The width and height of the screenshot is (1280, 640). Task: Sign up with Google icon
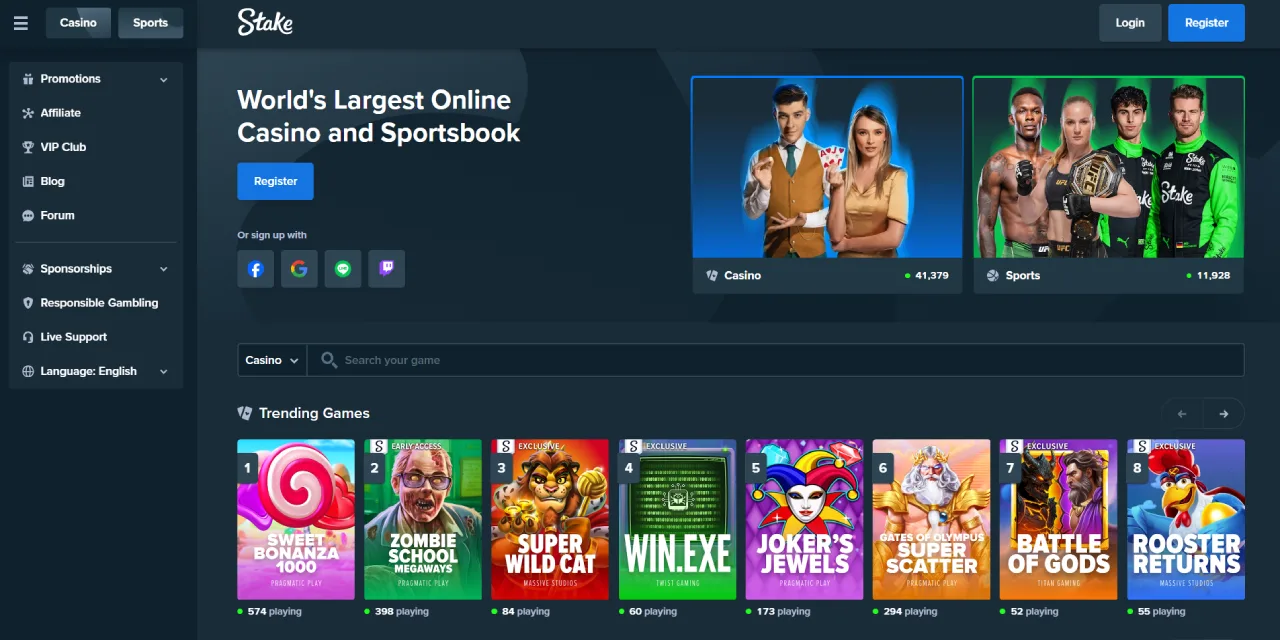coord(299,269)
